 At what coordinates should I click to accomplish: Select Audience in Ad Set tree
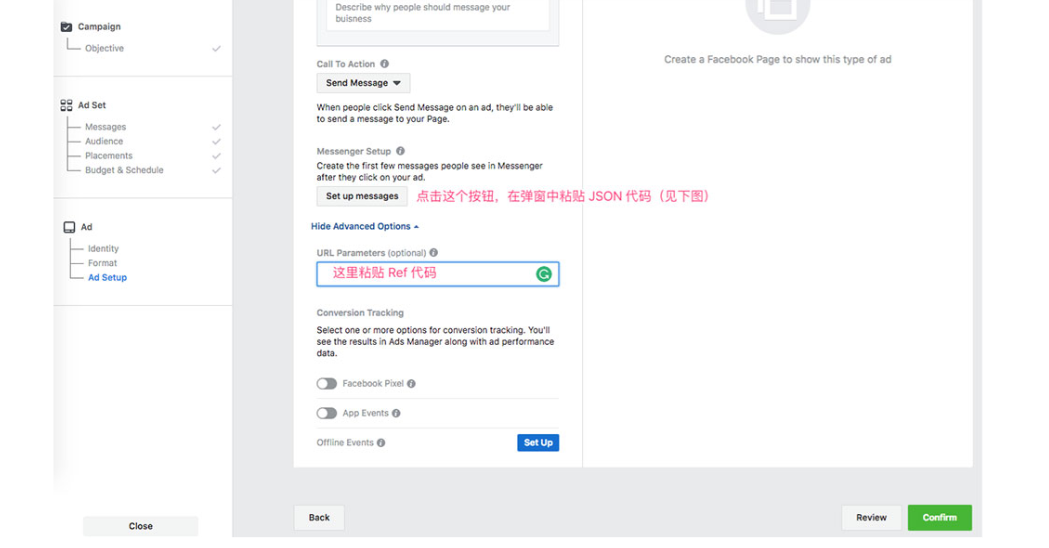[x=104, y=141]
